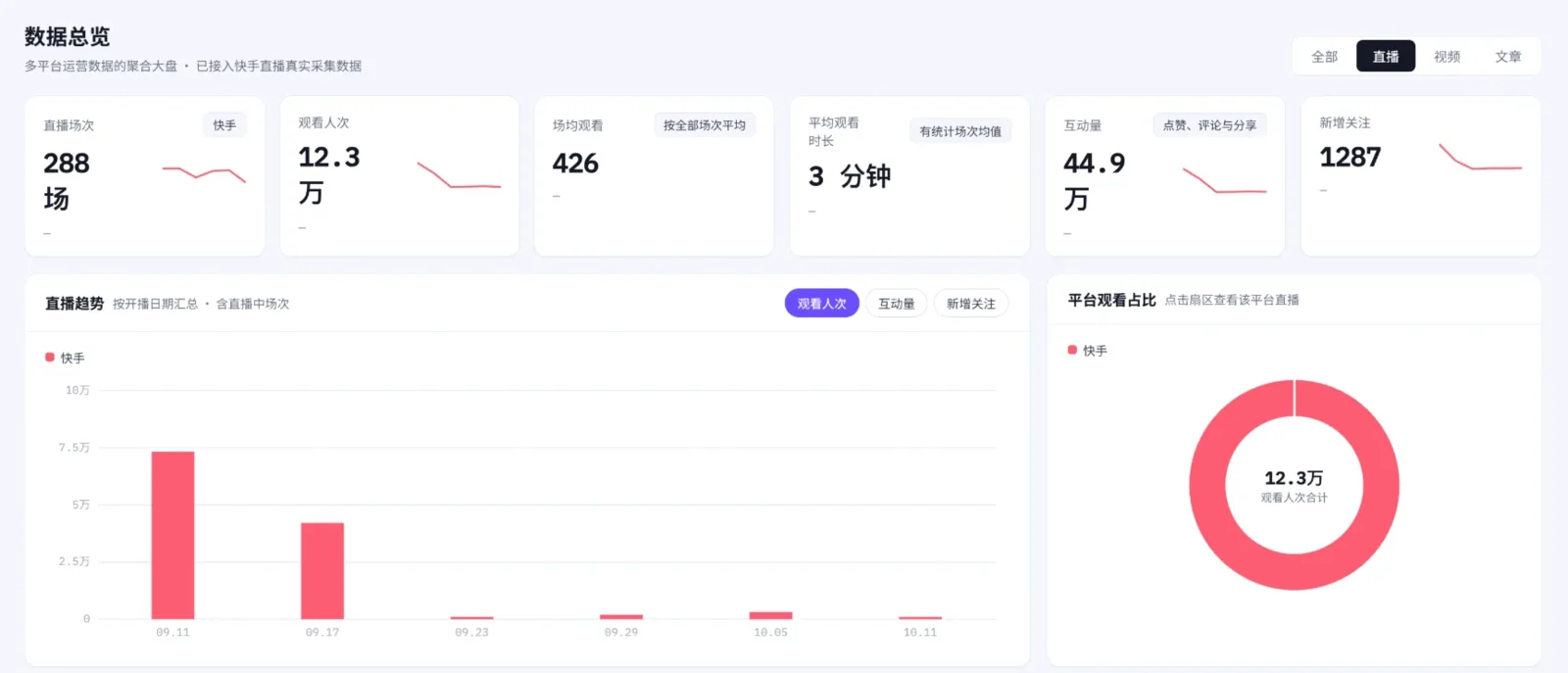Click the 09.23 axis label
The image size is (1568, 673).
pyautogui.click(x=471, y=633)
